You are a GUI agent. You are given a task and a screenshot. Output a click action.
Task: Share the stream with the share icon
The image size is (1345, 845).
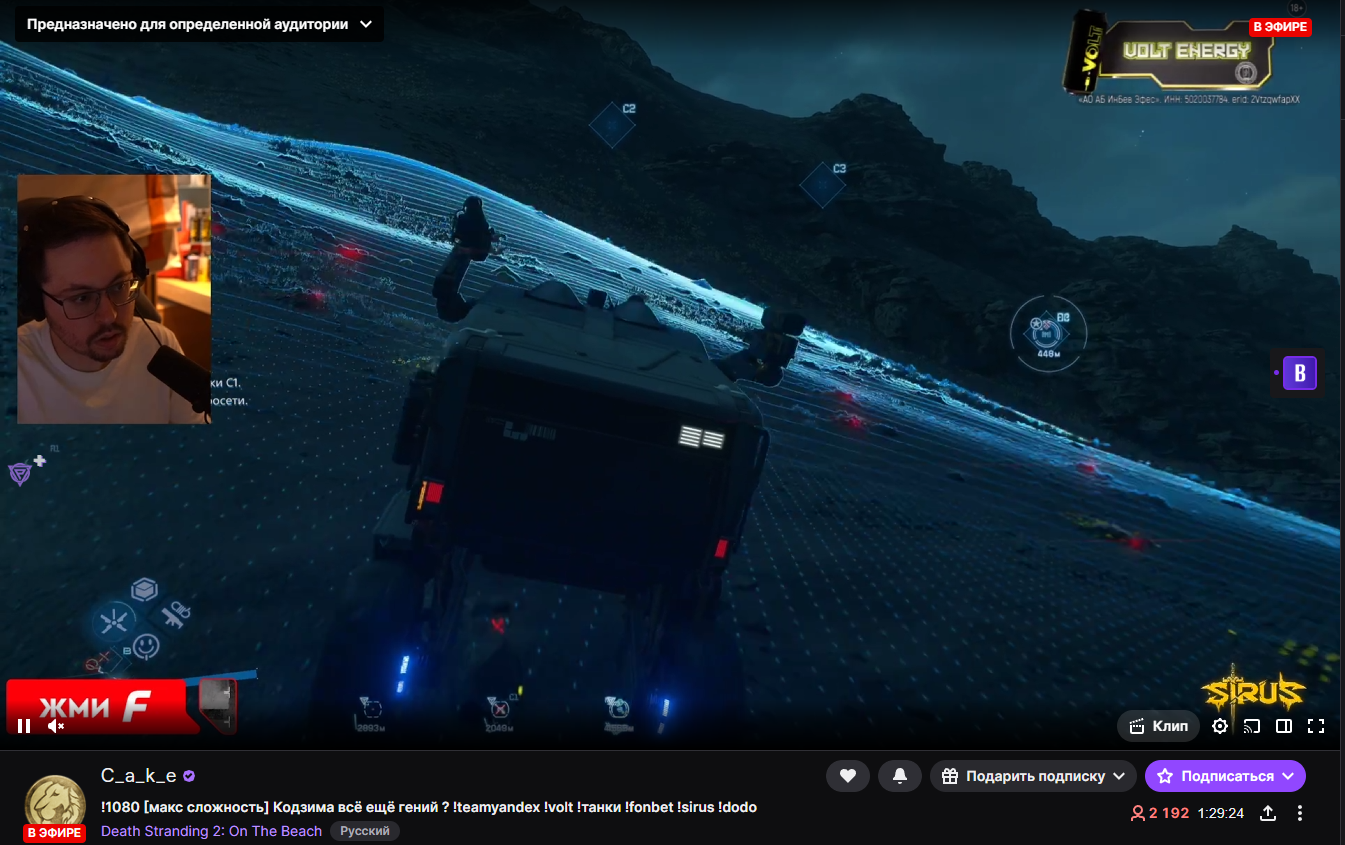click(1268, 813)
